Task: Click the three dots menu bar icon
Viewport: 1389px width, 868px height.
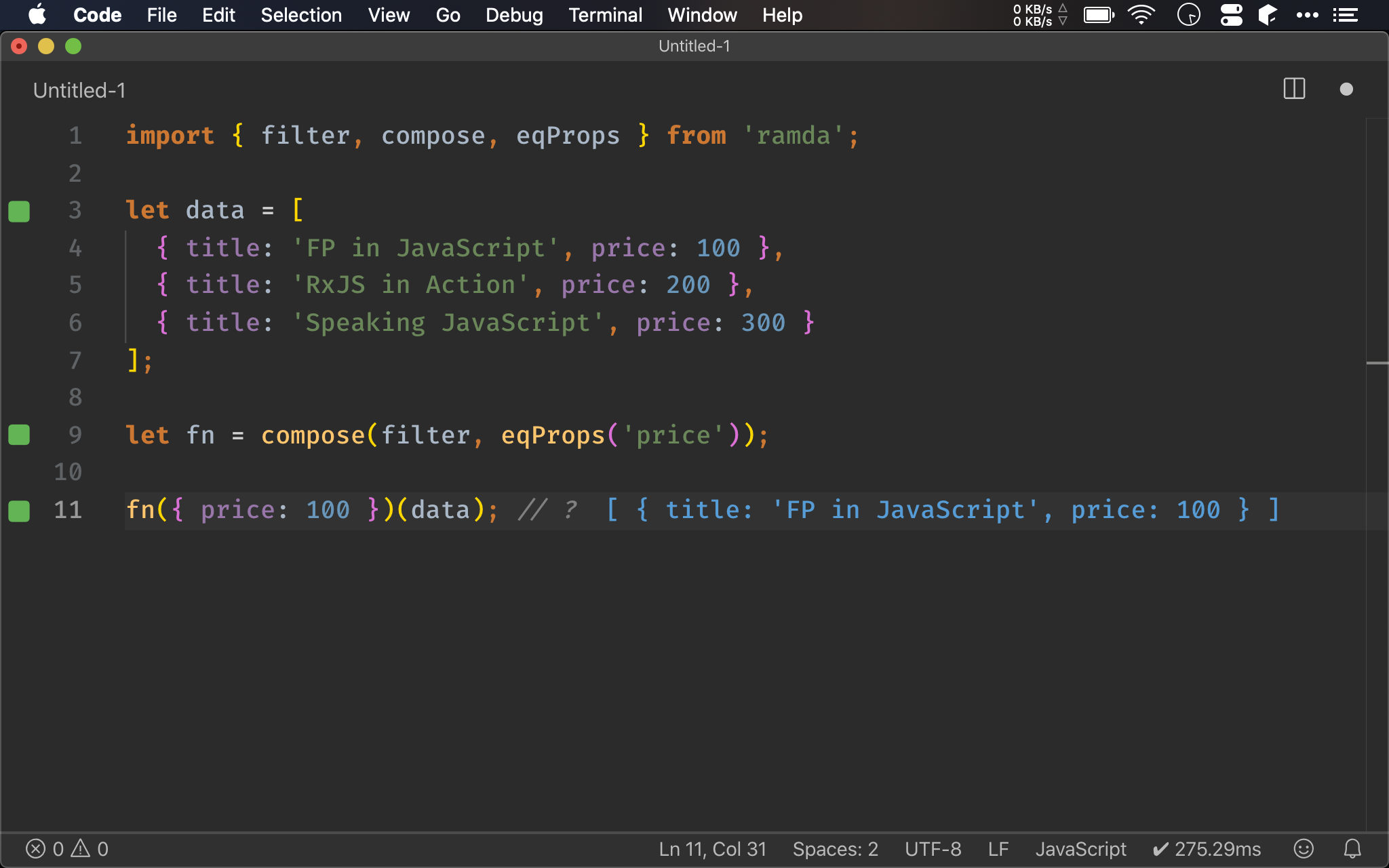Action: click(1307, 14)
